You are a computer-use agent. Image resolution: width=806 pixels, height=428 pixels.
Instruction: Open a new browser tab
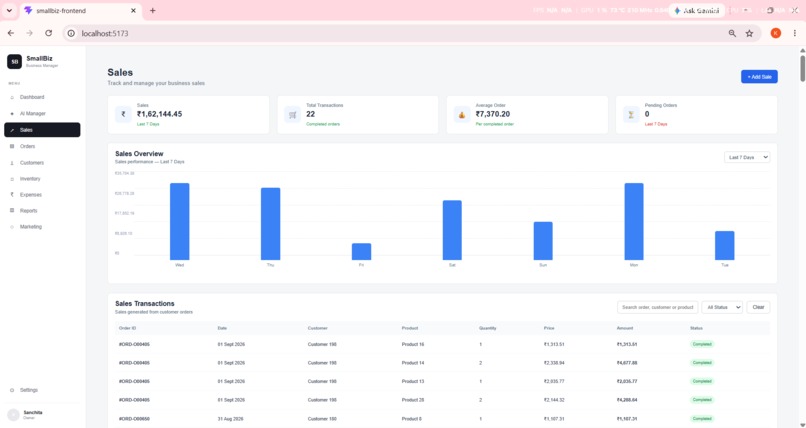pos(153,11)
